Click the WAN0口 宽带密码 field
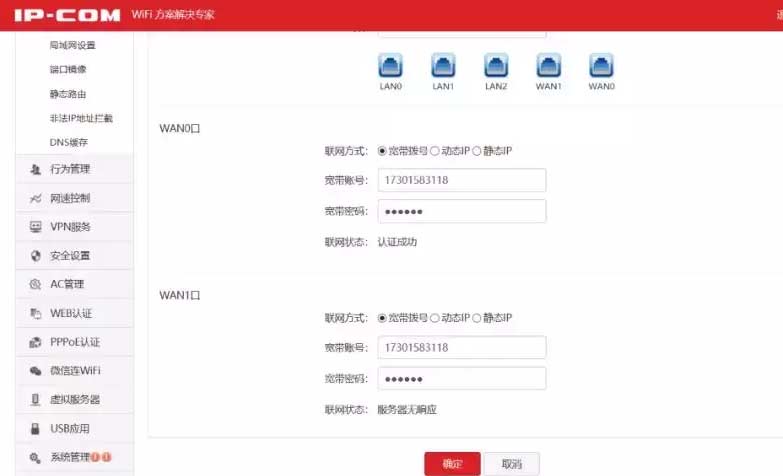 click(x=462, y=211)
